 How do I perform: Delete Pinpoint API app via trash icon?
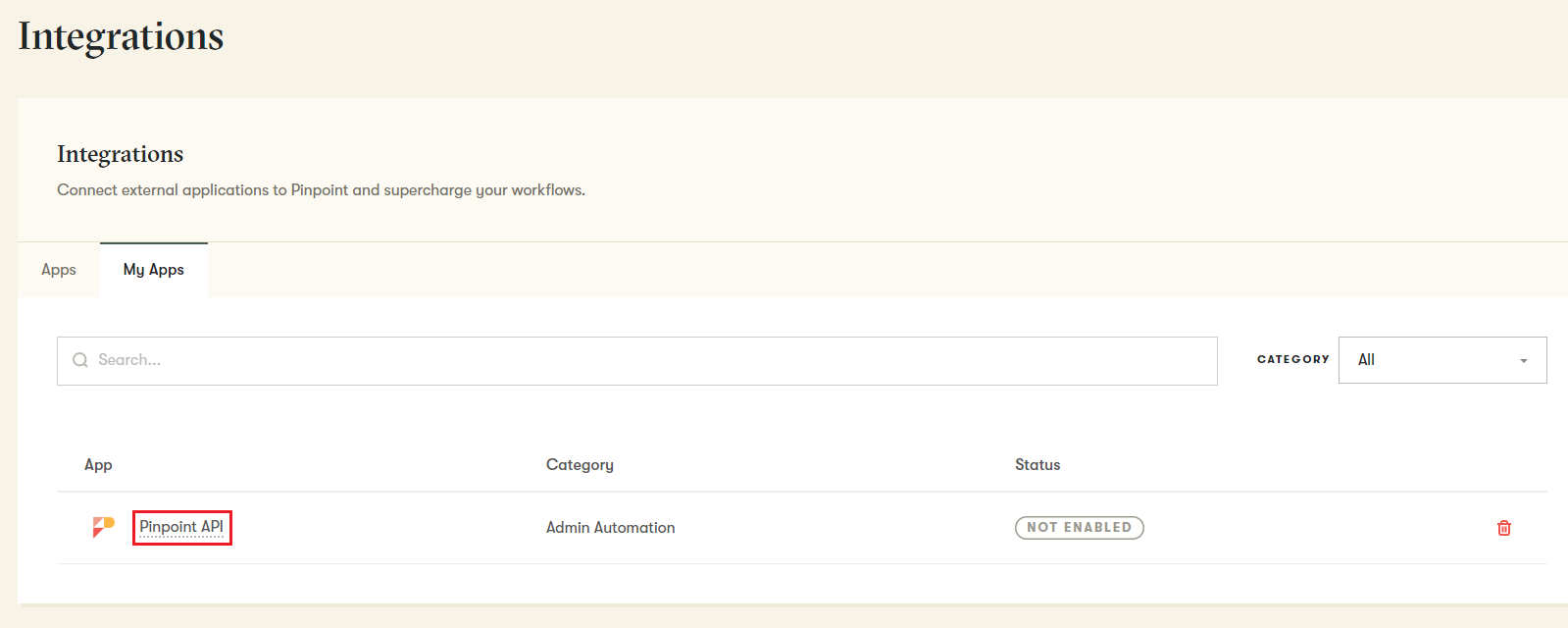click(1503, 528)
